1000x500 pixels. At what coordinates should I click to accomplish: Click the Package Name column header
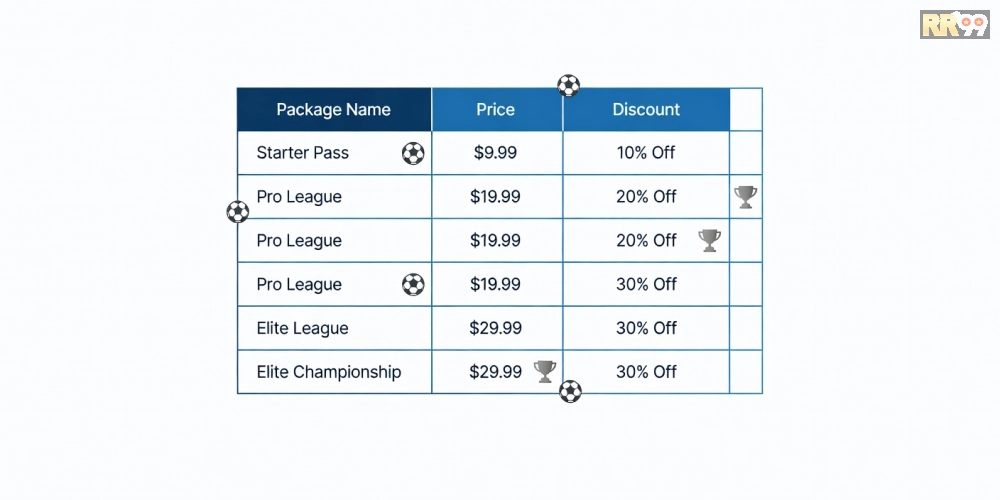click(x=333, y=110)
